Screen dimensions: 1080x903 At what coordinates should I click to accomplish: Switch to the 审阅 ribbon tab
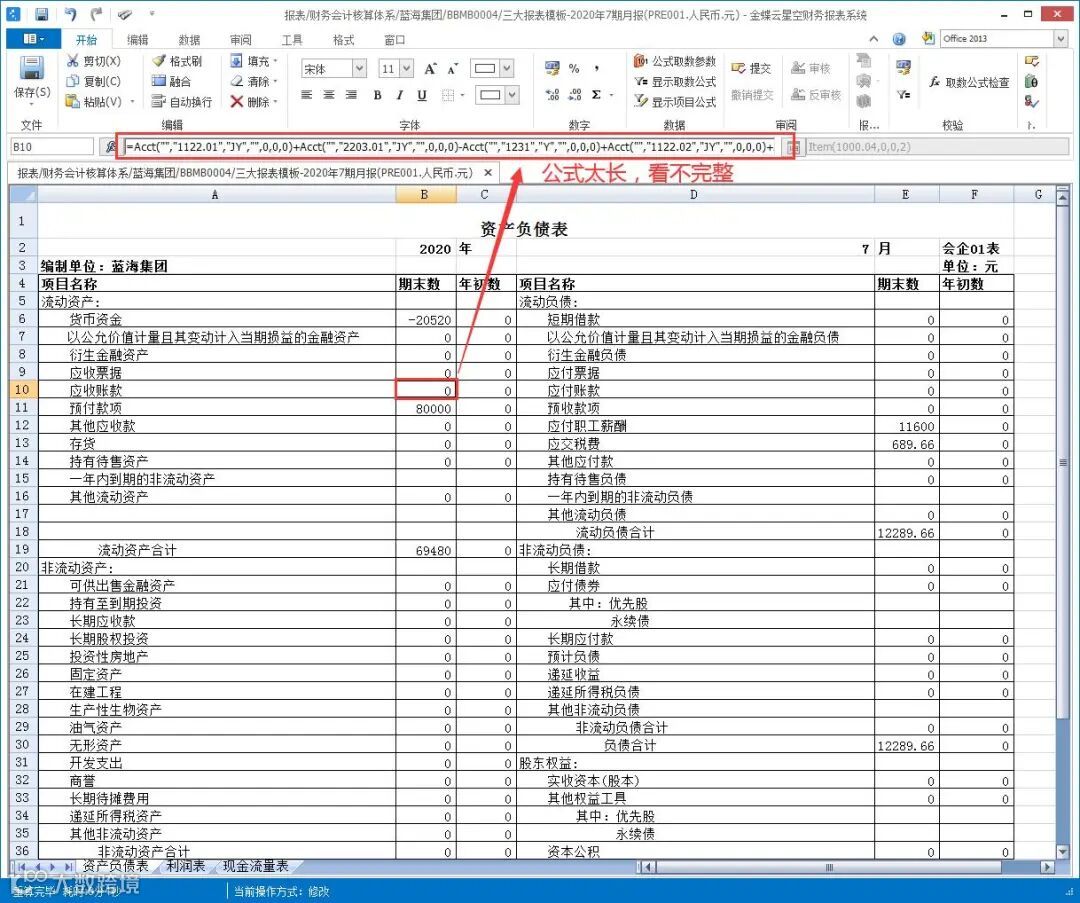coord(241,40)
